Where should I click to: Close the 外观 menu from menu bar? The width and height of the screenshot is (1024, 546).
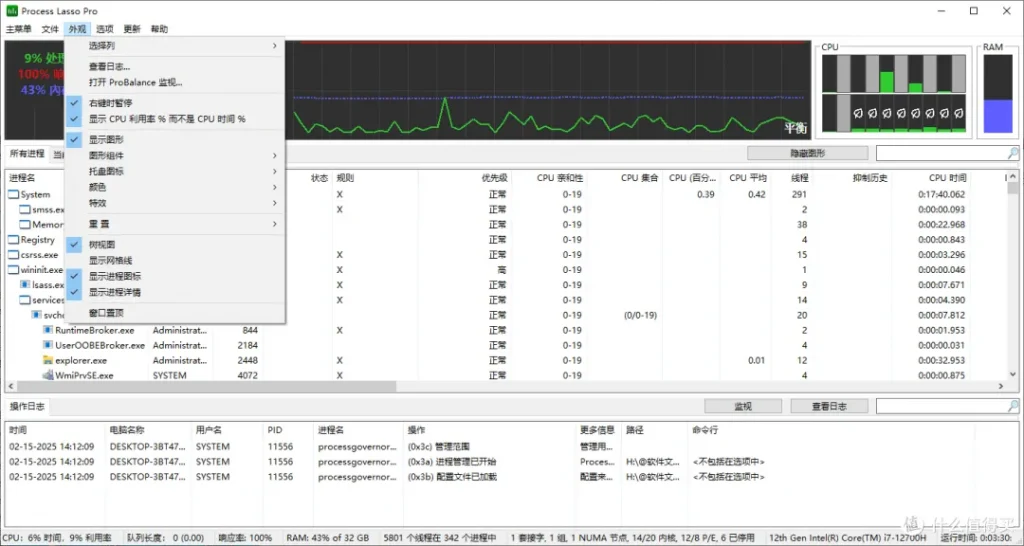(77, 29)
